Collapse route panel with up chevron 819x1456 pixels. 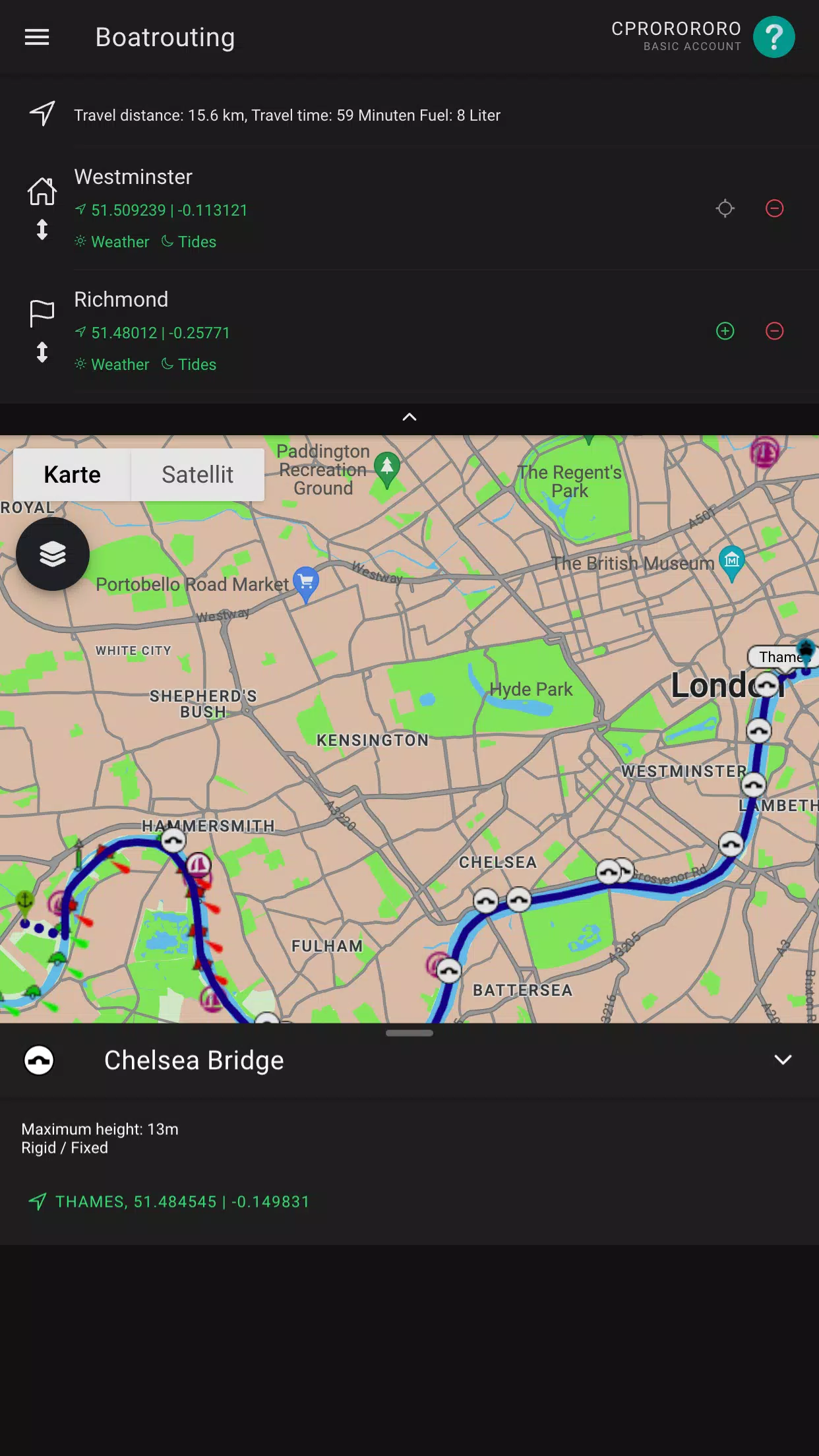(x=409, y=417)
